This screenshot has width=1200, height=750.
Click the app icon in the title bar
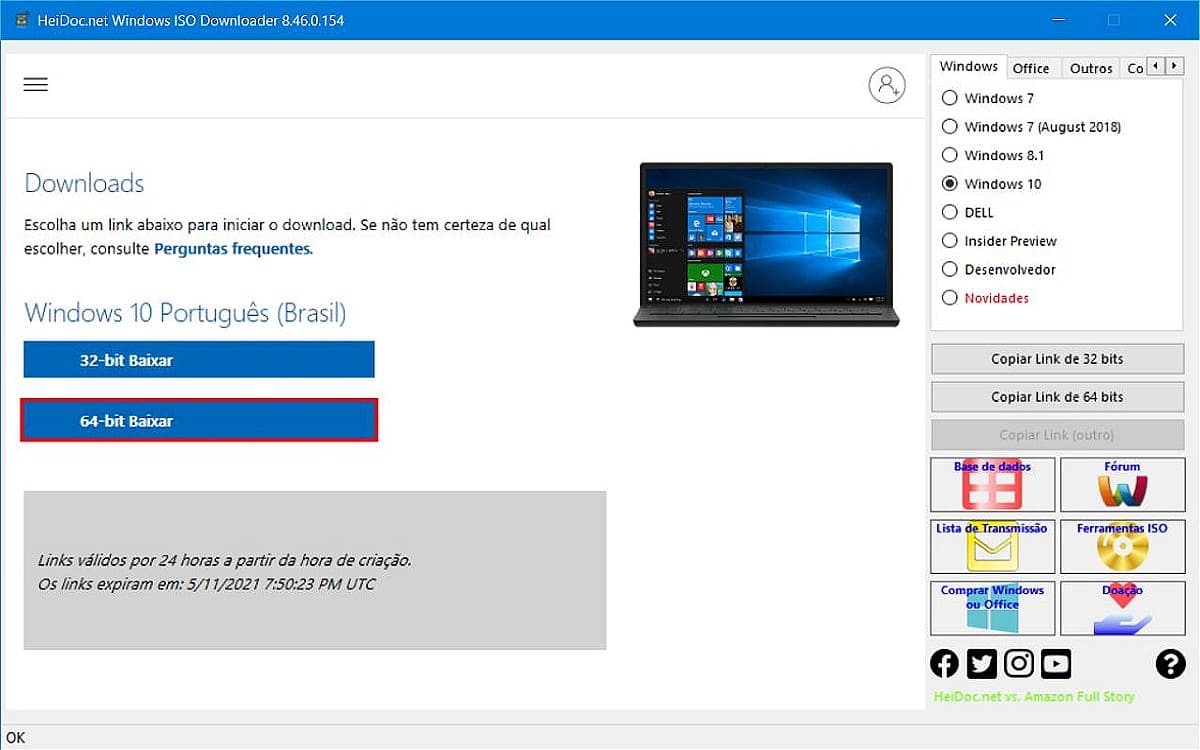click(20, 20)
